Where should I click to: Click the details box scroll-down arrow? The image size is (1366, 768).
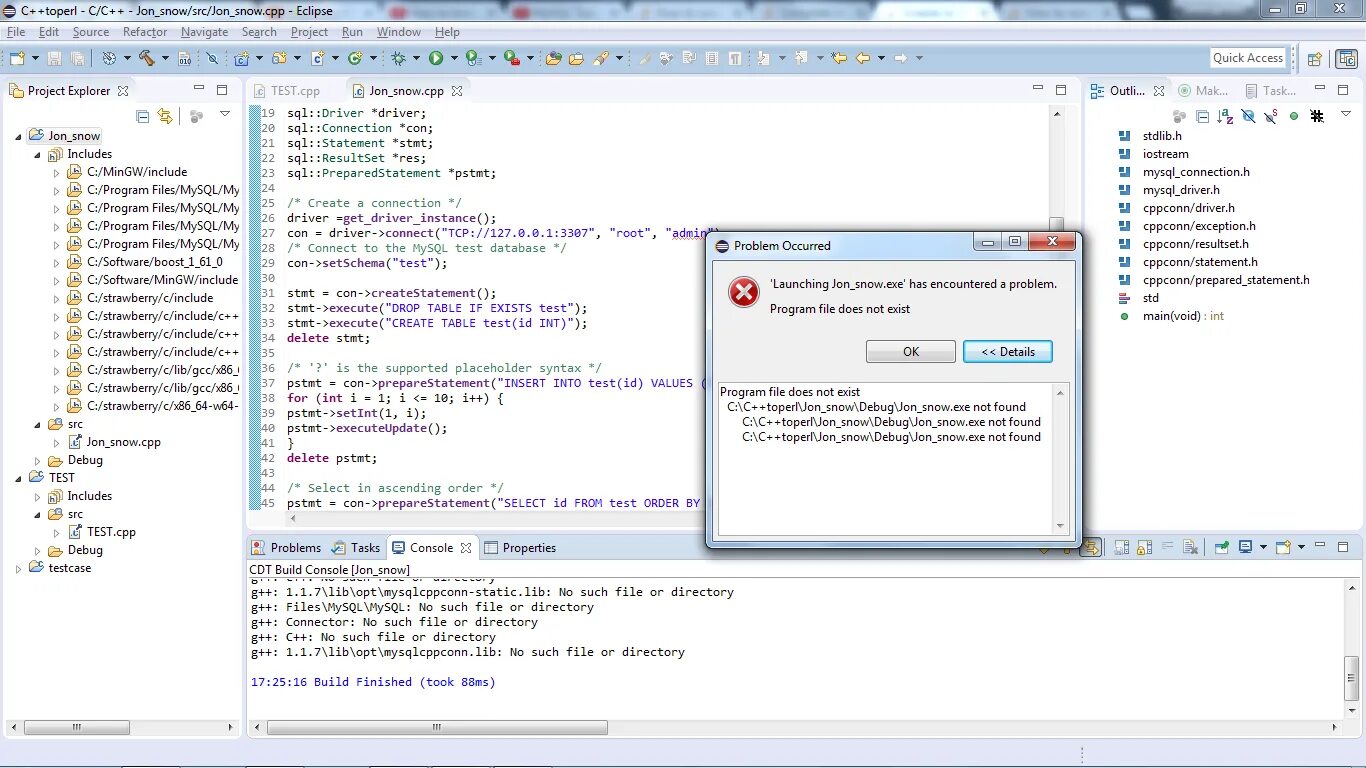pos(1061,526)
